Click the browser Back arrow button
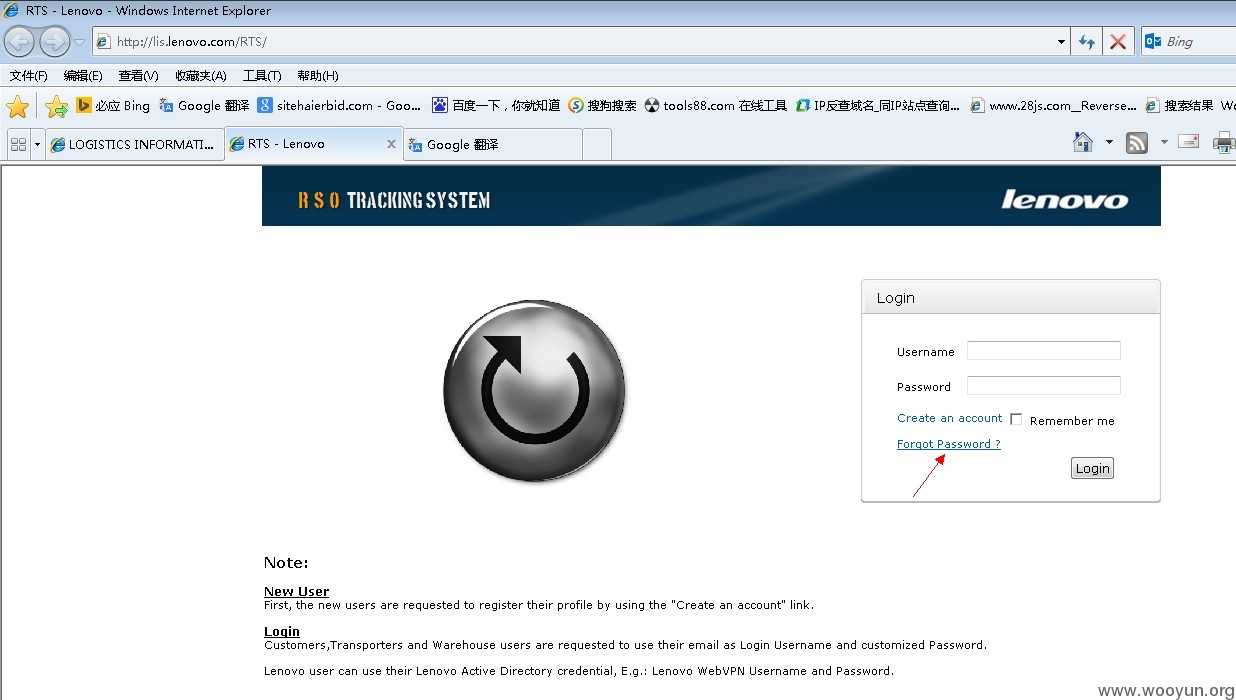 [x=19, y=41]
